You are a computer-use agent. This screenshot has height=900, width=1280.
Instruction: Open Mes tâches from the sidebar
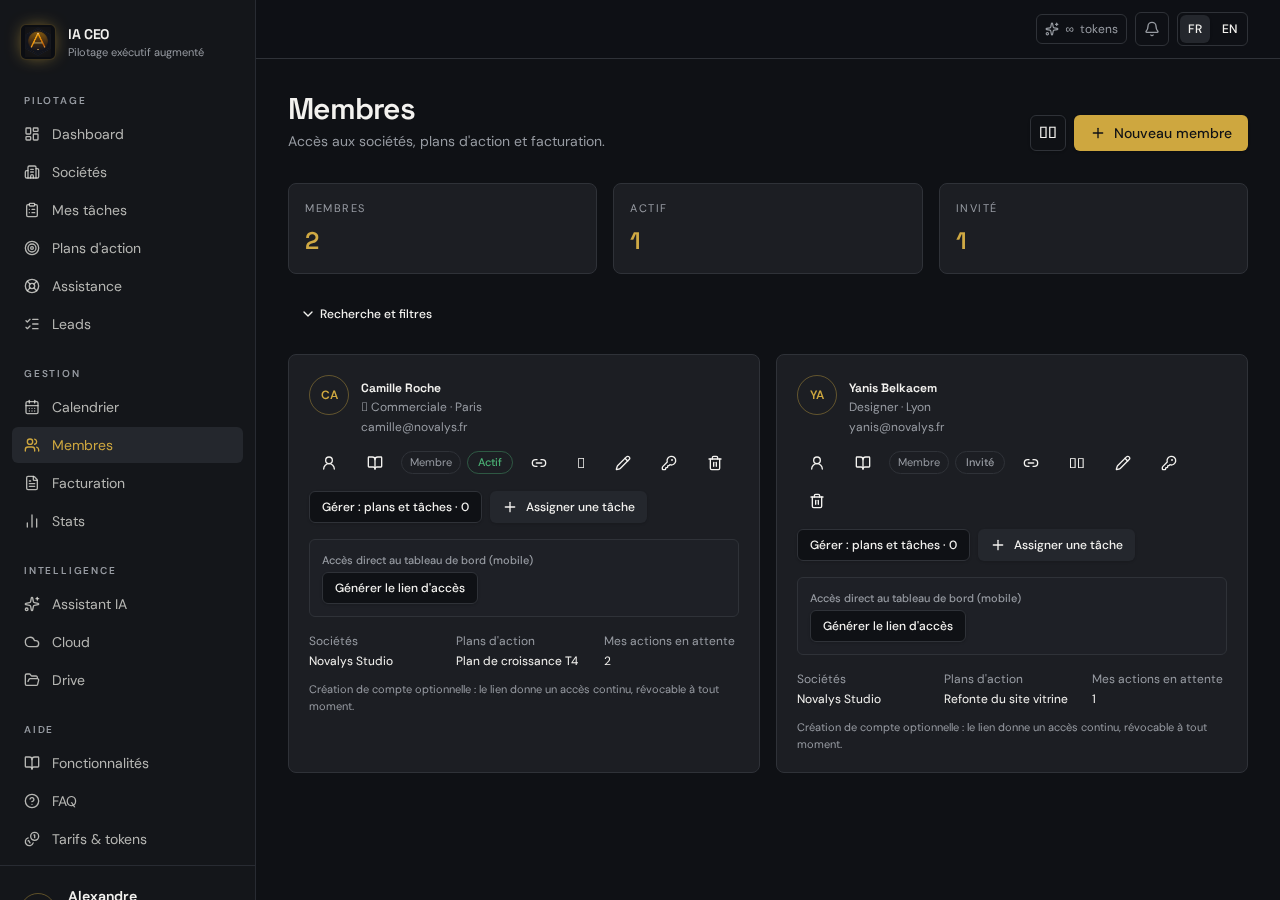tap(127, 210)
